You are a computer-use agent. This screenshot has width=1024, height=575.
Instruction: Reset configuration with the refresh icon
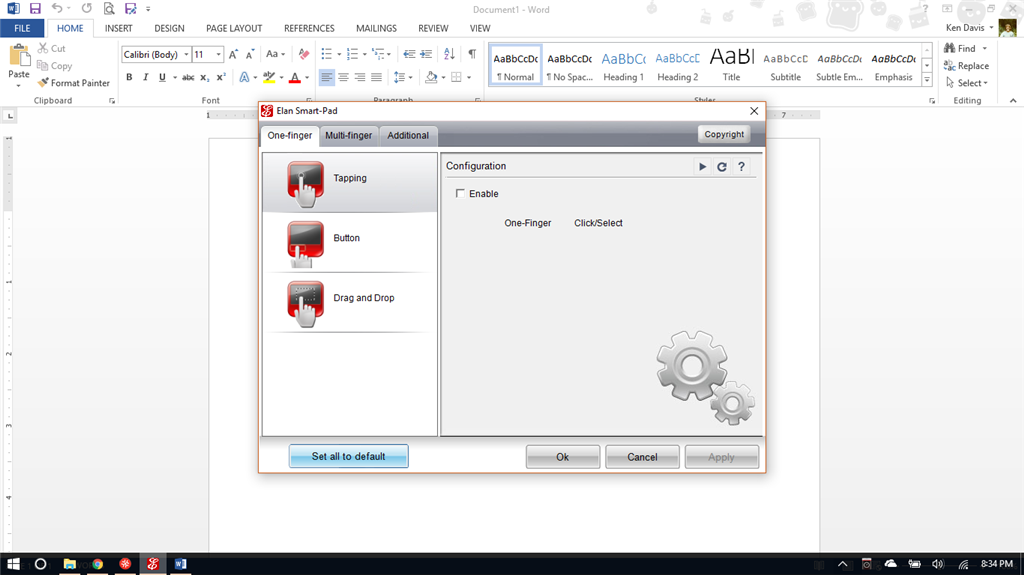[x=722, y=167]
